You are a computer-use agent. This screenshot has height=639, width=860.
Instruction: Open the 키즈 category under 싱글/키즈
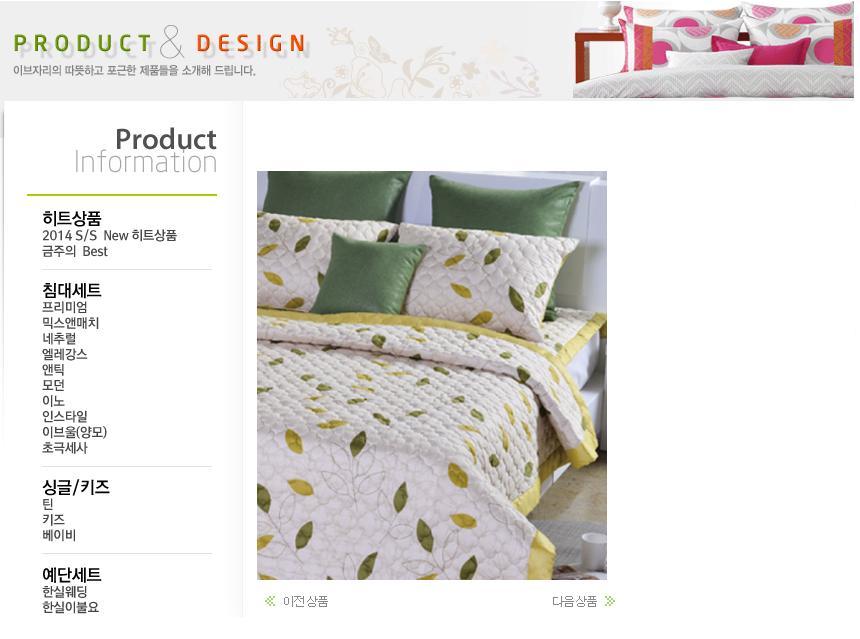53,519
